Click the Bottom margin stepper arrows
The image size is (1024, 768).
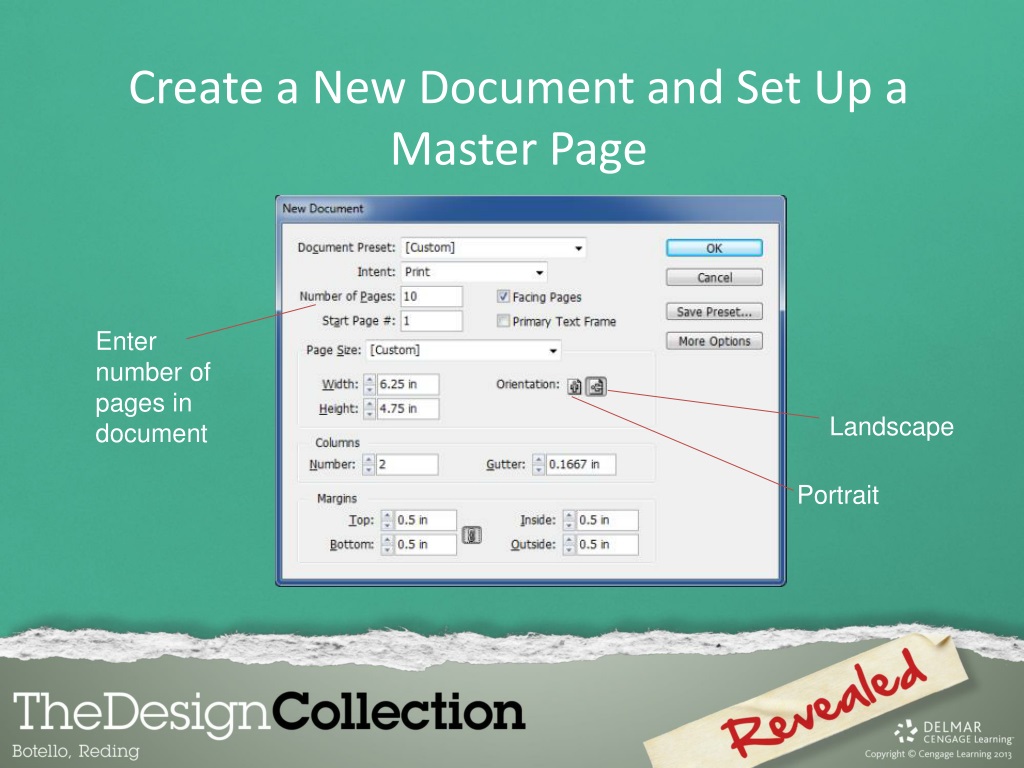[x=387, y=544]
